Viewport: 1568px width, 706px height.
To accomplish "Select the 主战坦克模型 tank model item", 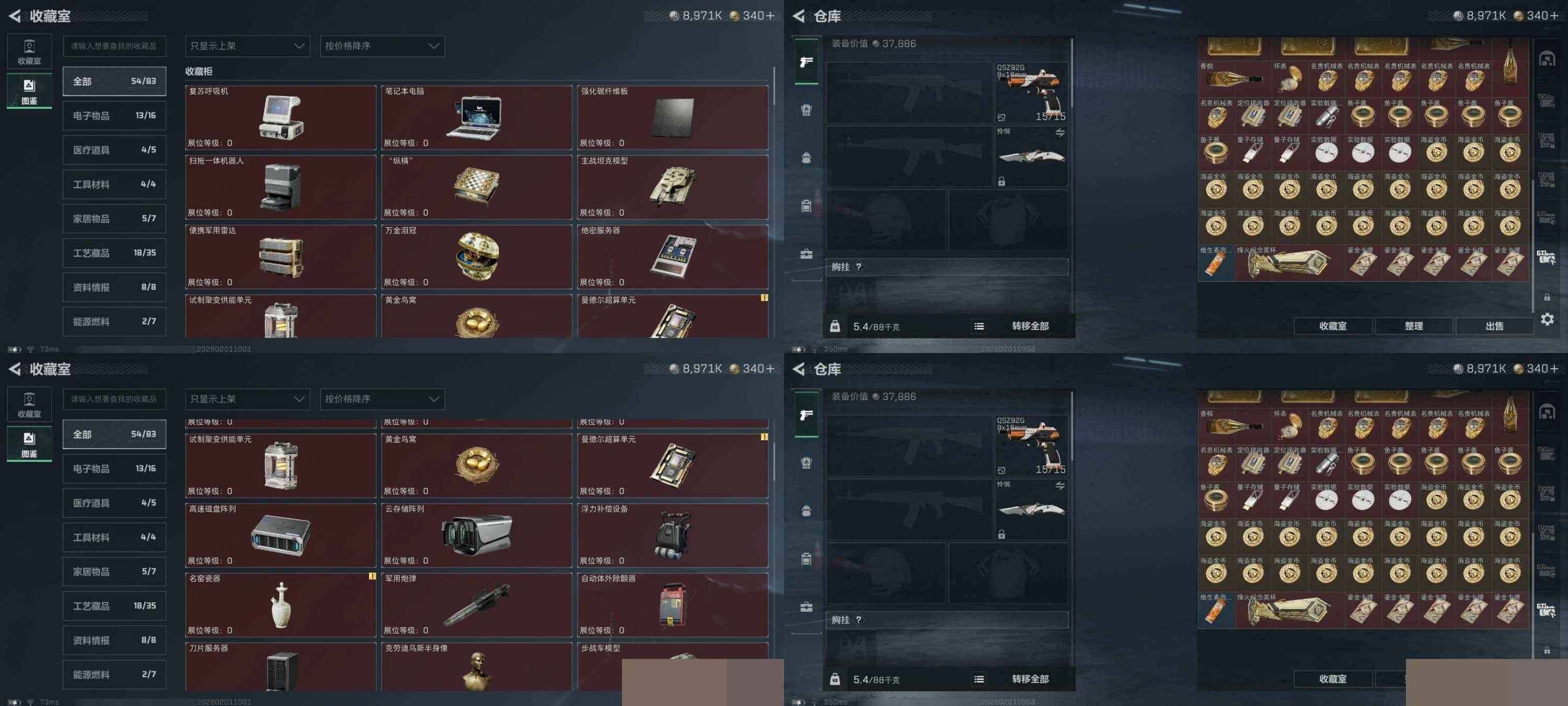I will (x=673, y=187).
